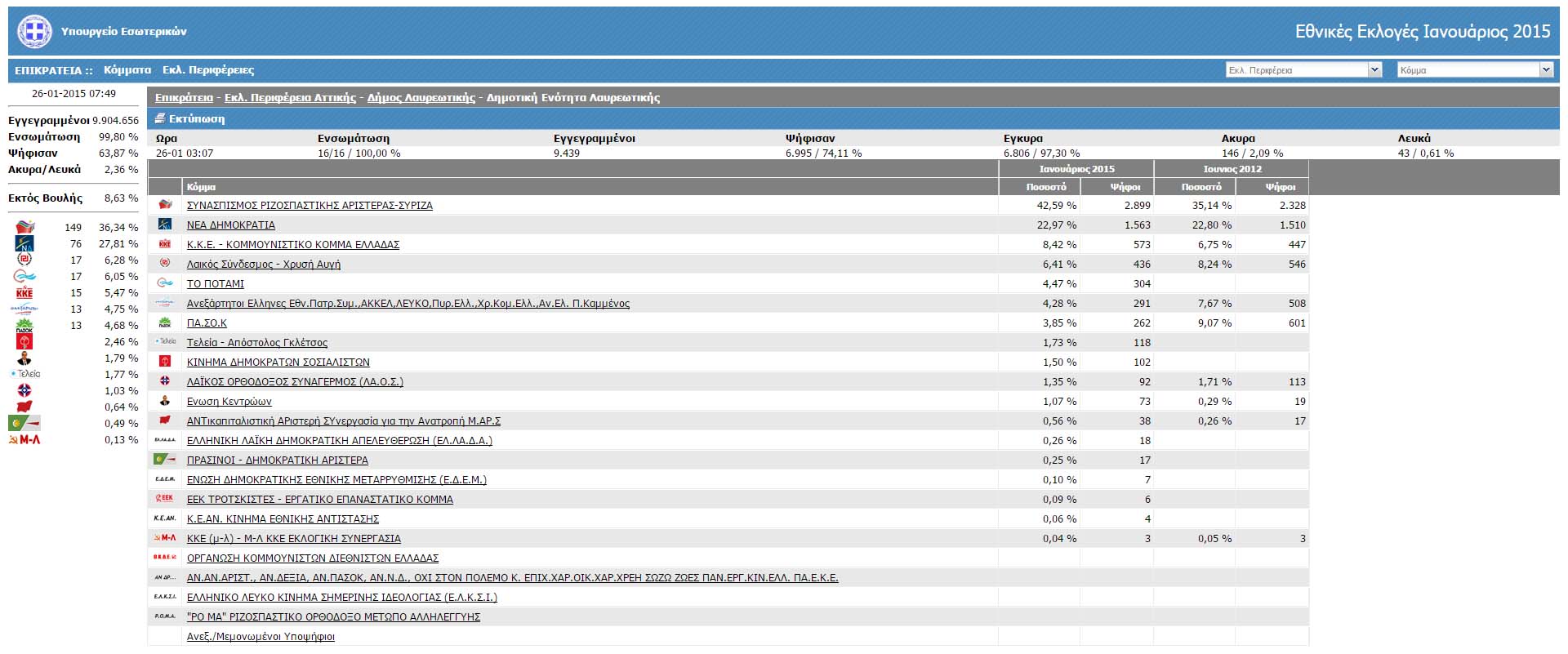Open the ΕΛΛΗΝΙΚΗ ΛΑΪΚΗ ΔΗΜΟΚΡΑΤΙΚΗ ΑΠΕΛΕΥΘΕΡΩΣΗ link
Screen dimensions: 1568x654
tap(340, 441)
